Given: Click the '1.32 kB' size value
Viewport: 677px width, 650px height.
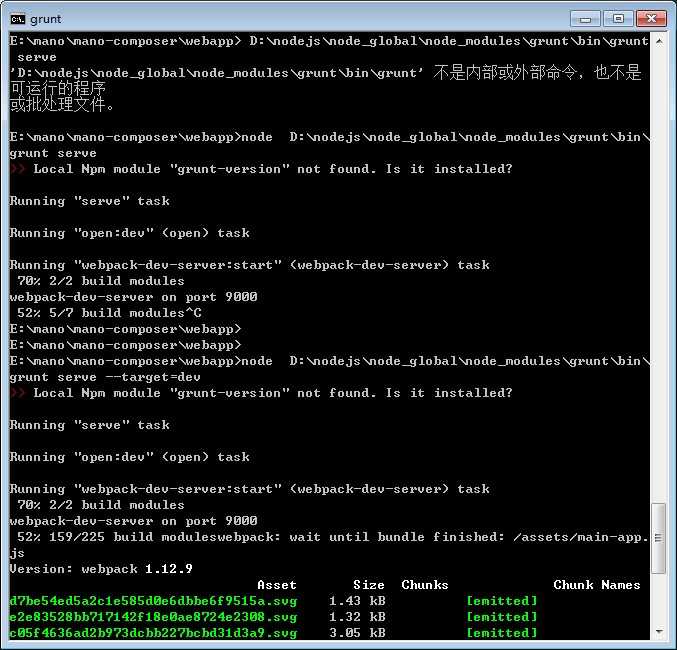Looking at the screenshot, I should pyautogui.click(x=357, y=617).
